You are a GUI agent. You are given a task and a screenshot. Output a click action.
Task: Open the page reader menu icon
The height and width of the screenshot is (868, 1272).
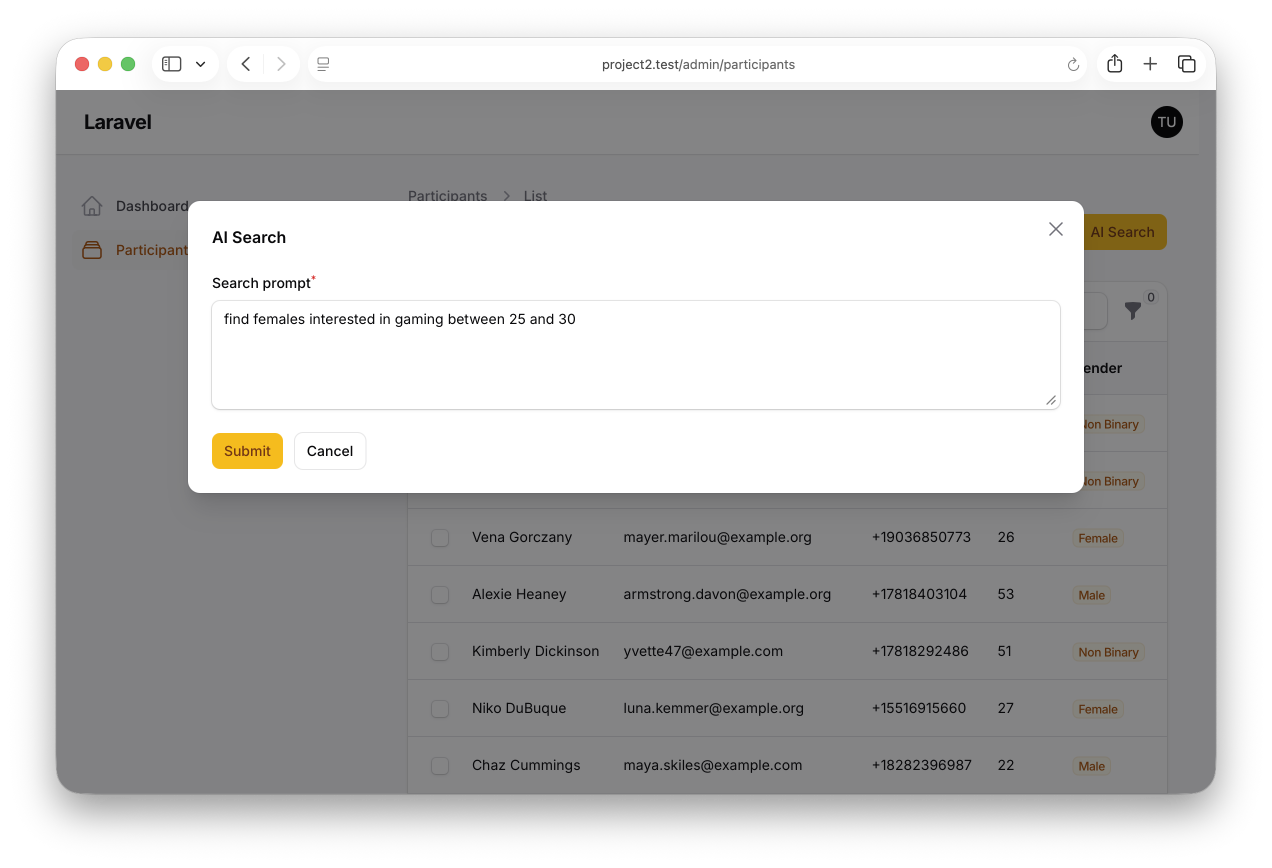[x=323, y=64]
